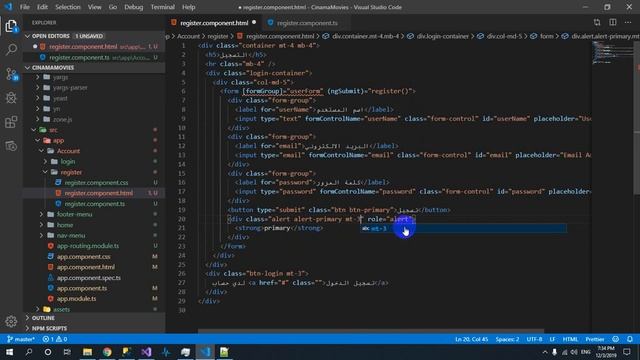Change indentation via Spaces: 2
This screenshot has width=640, height=360.
[x=507, y=339]
